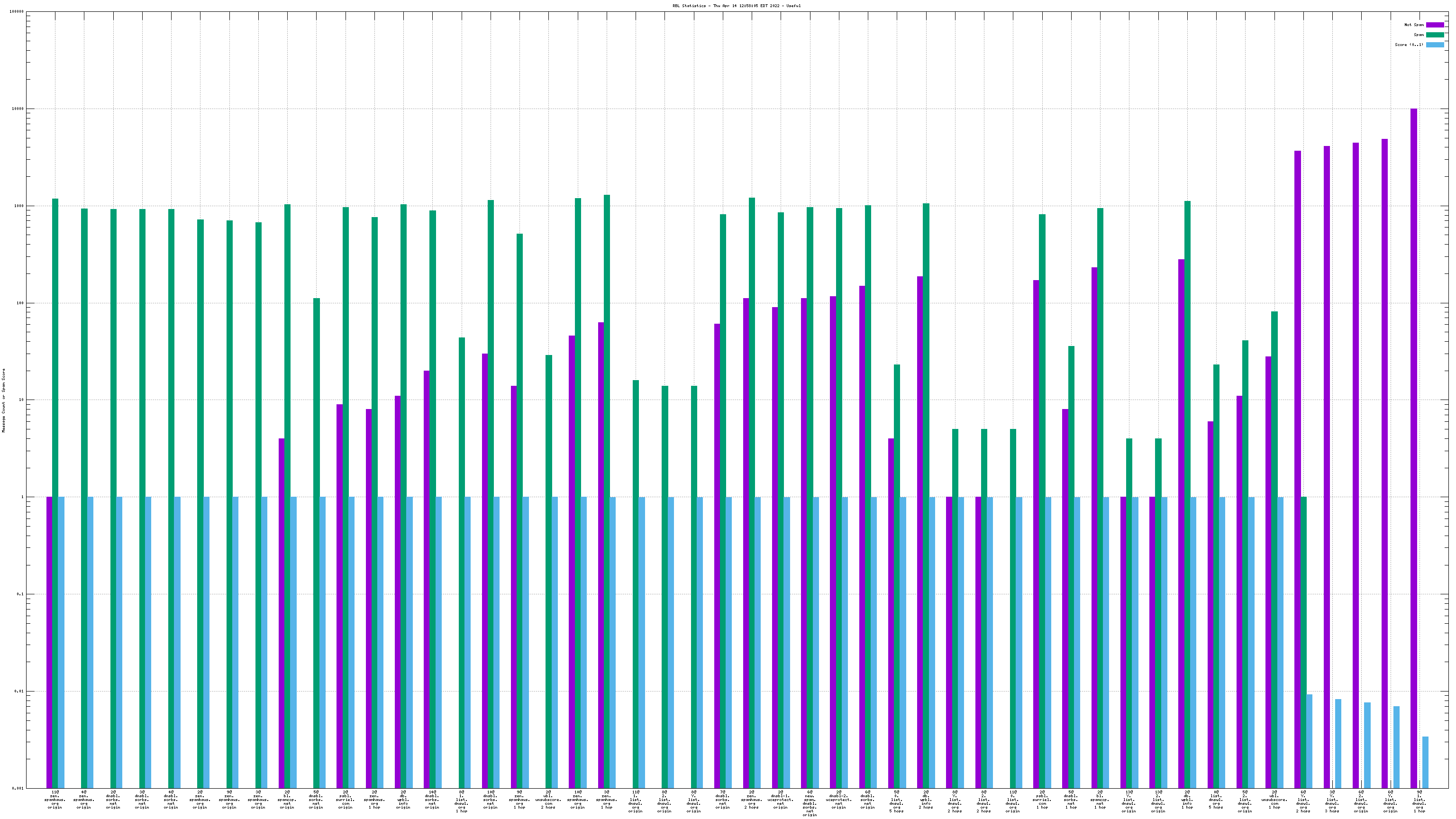Image resolution: width=1456 pixels, height=819 pixels.
Task: Click the 'ubl.unsubscore.com 1 hop' x-axis label
Action: click(x=1274, y=800)
